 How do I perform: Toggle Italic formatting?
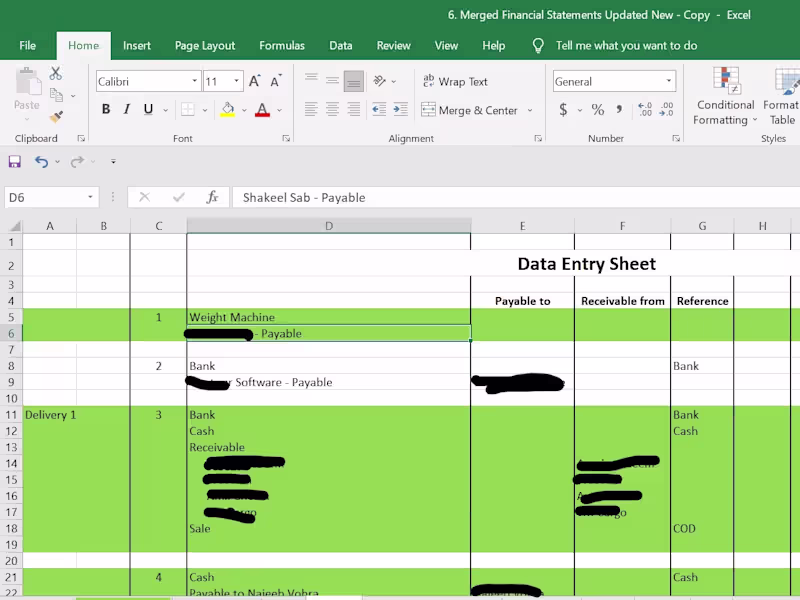pos(127,109)
